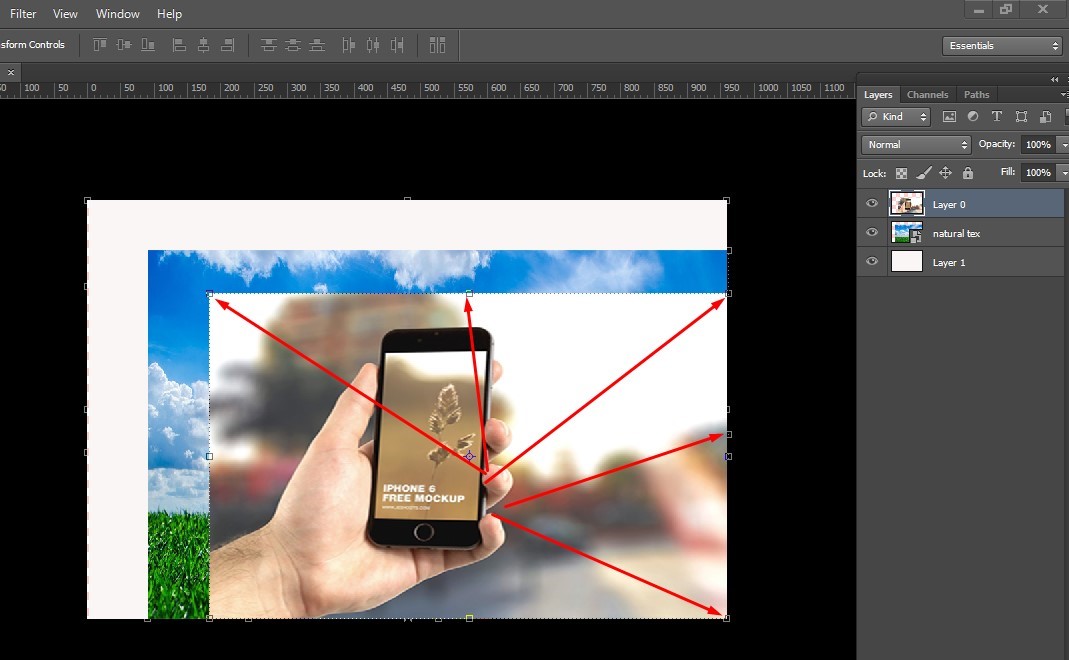This screenshot has width=1069, height=660.
Task: Click the Fill 100% field
Action: tap(1038, 172)
